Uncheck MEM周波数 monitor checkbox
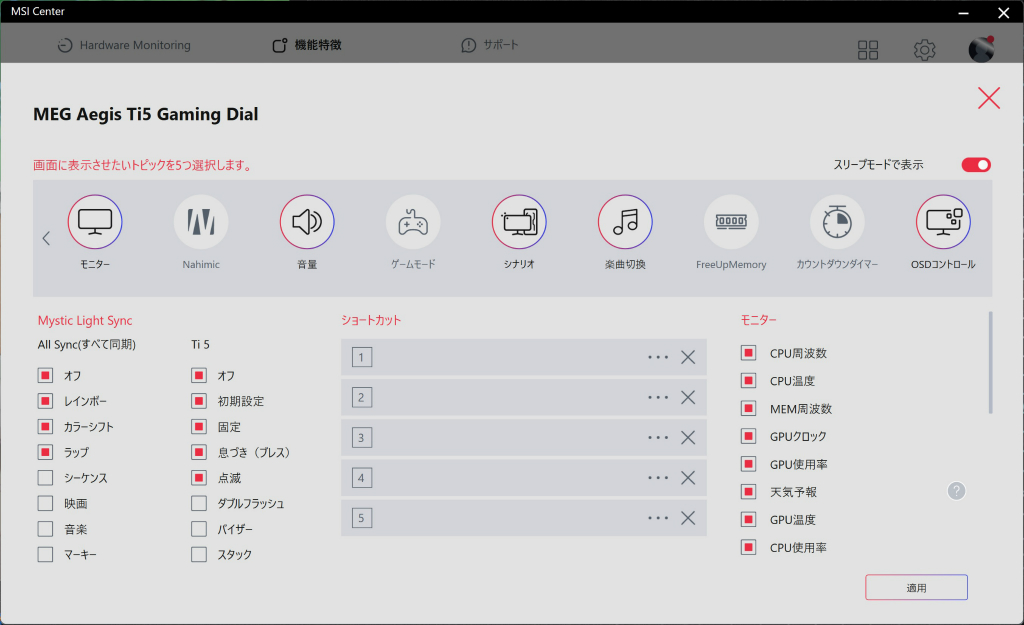The height and width of the screenshot is (625, 1024). pos(748,409)
